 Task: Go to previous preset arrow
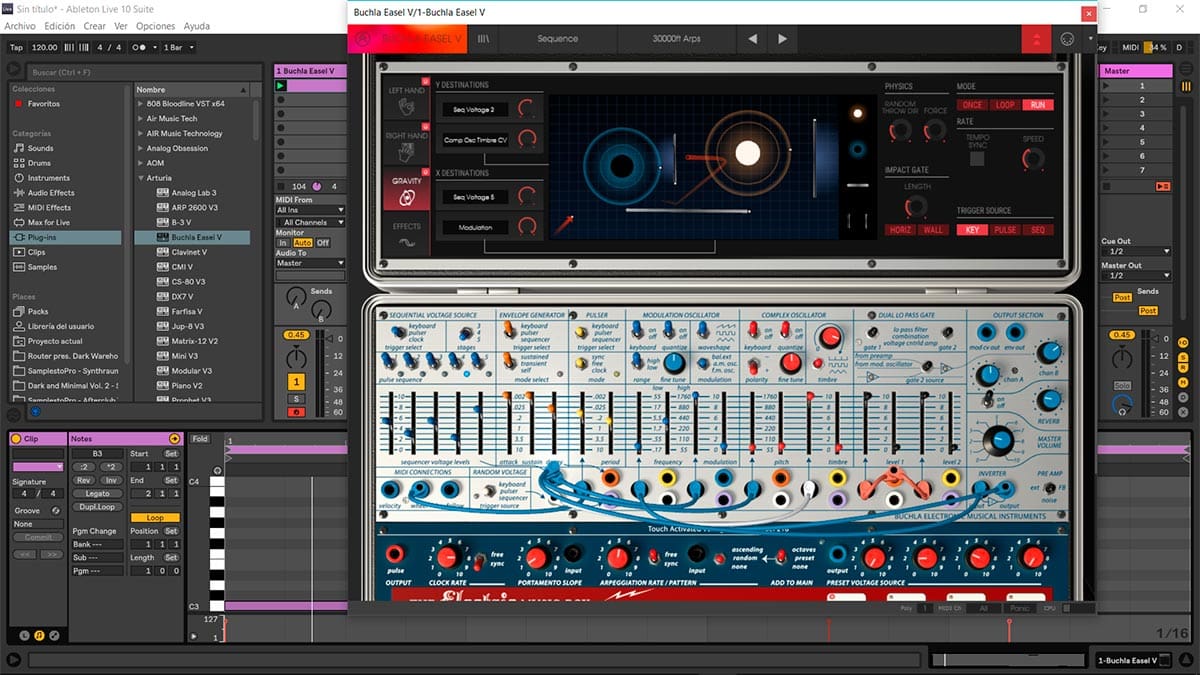click(753, 39)
